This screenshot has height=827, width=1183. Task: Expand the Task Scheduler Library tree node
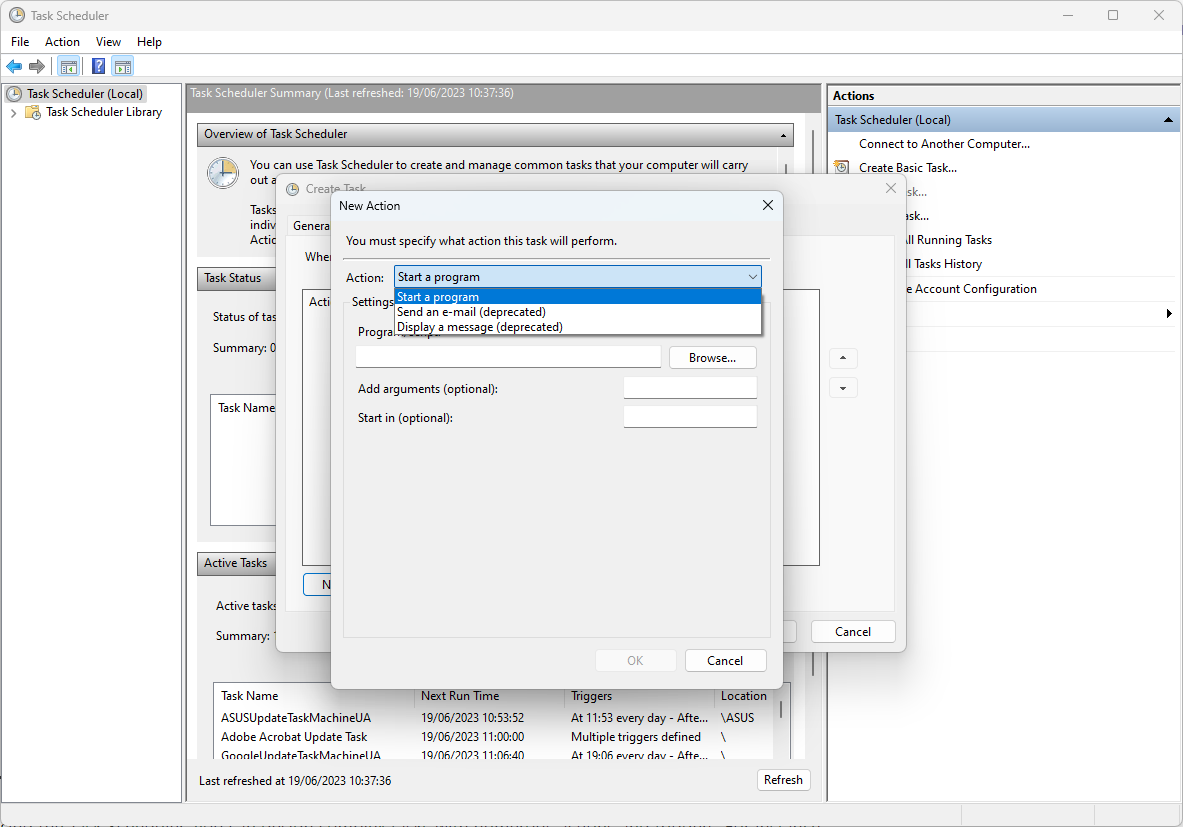(13, 113)
